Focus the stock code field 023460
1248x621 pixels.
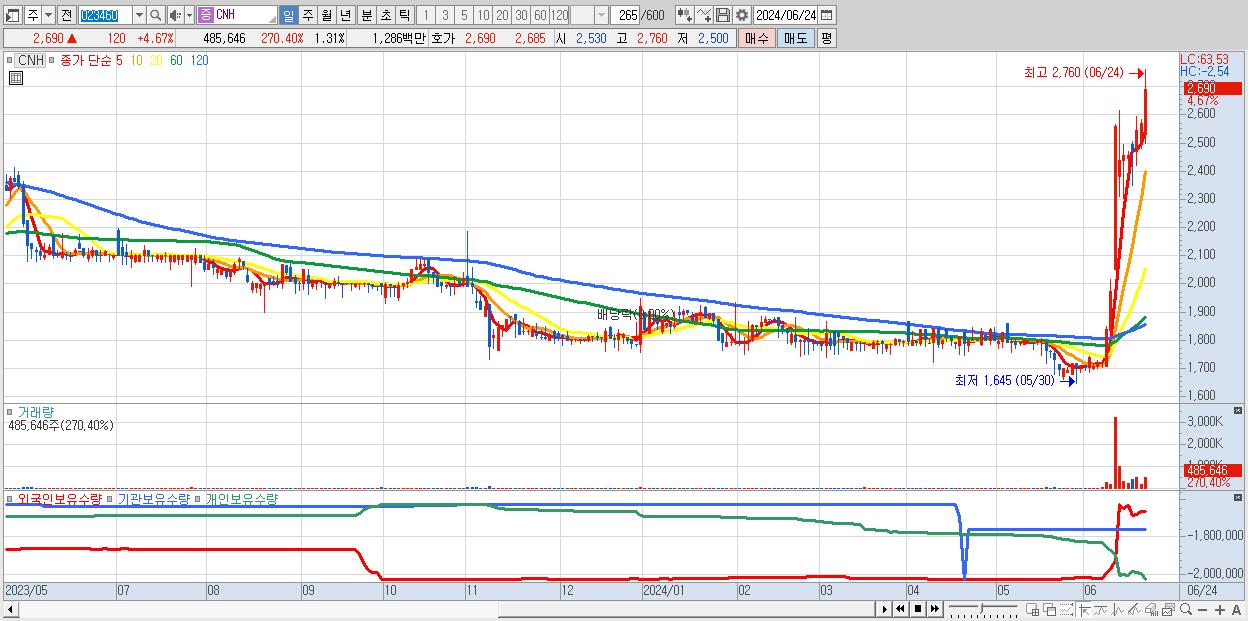(104, 15)
